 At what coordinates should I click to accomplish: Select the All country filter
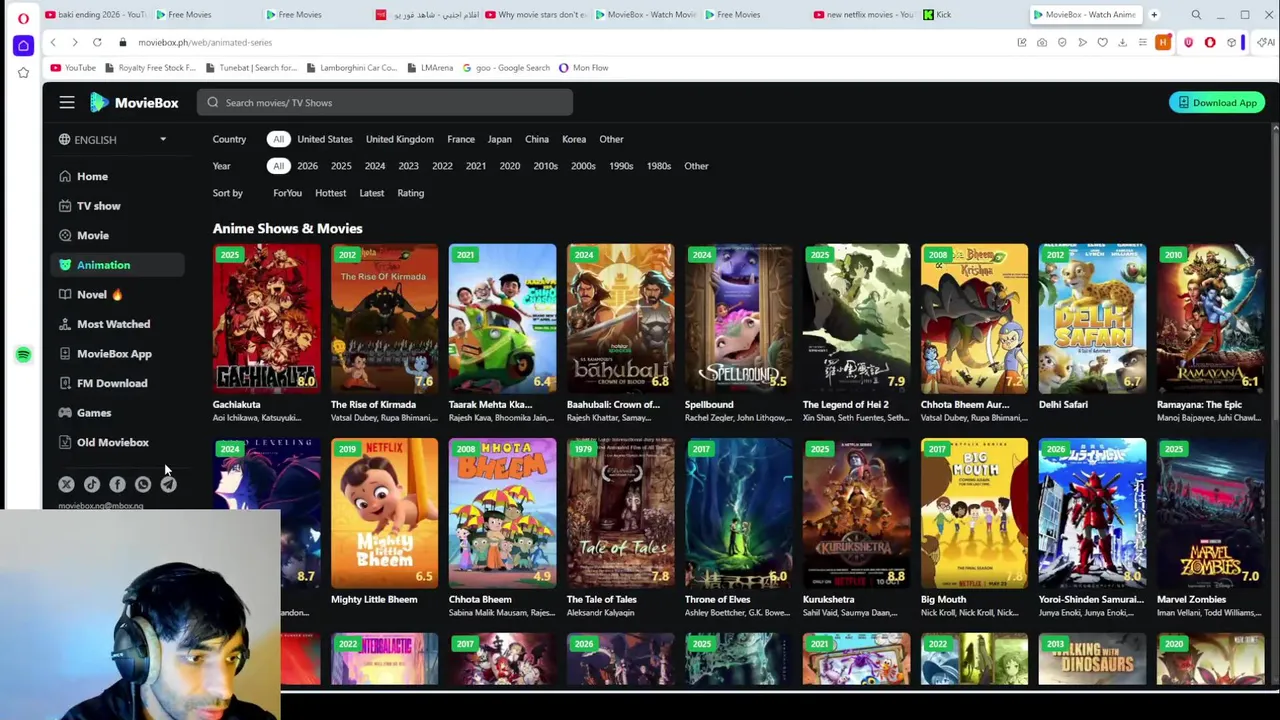pyautogui.click(x=278, y=139)
